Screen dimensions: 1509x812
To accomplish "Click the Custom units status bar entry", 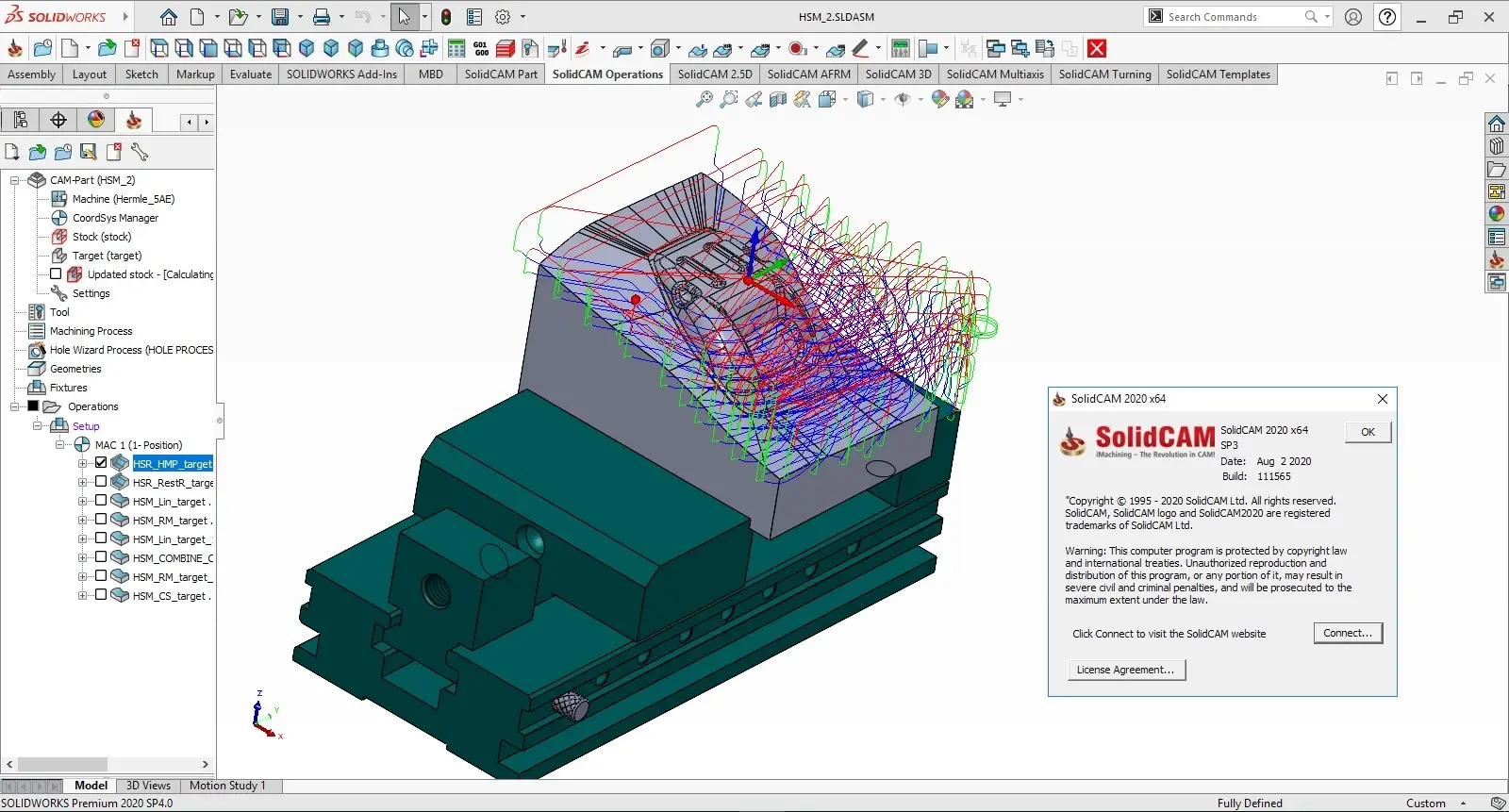I will (x=1425, y=804).
